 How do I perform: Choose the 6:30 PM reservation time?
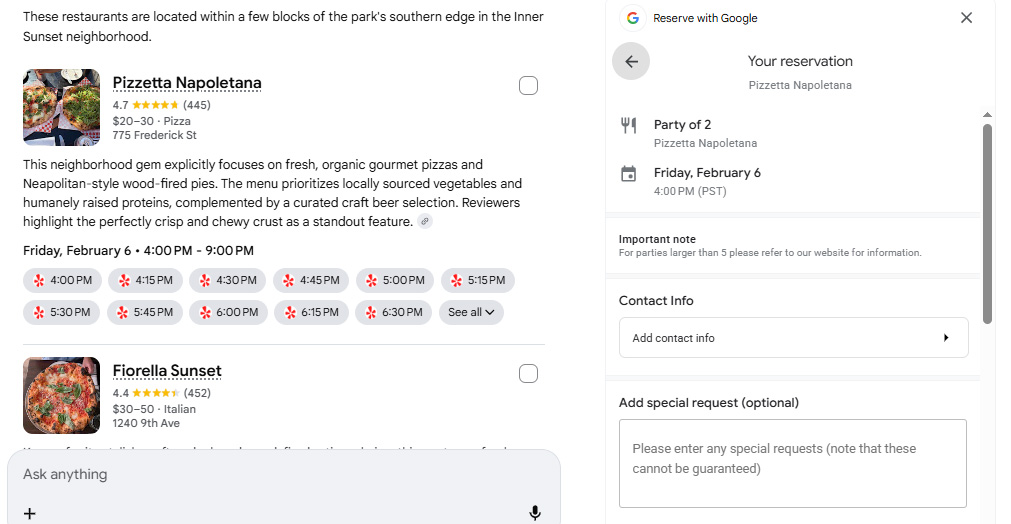(x=393, y=313)
